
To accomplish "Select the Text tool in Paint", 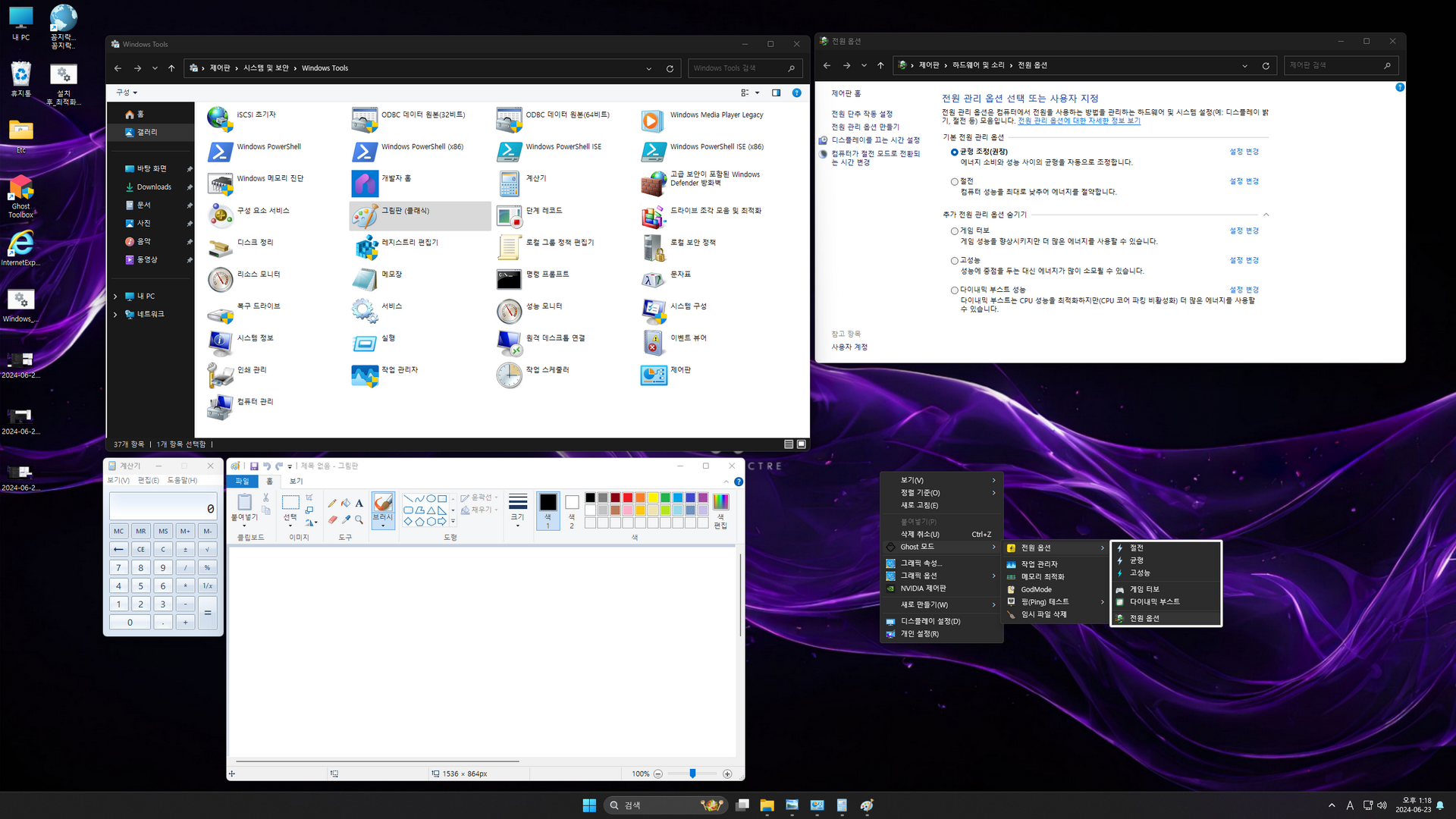I will click(359, 503).
